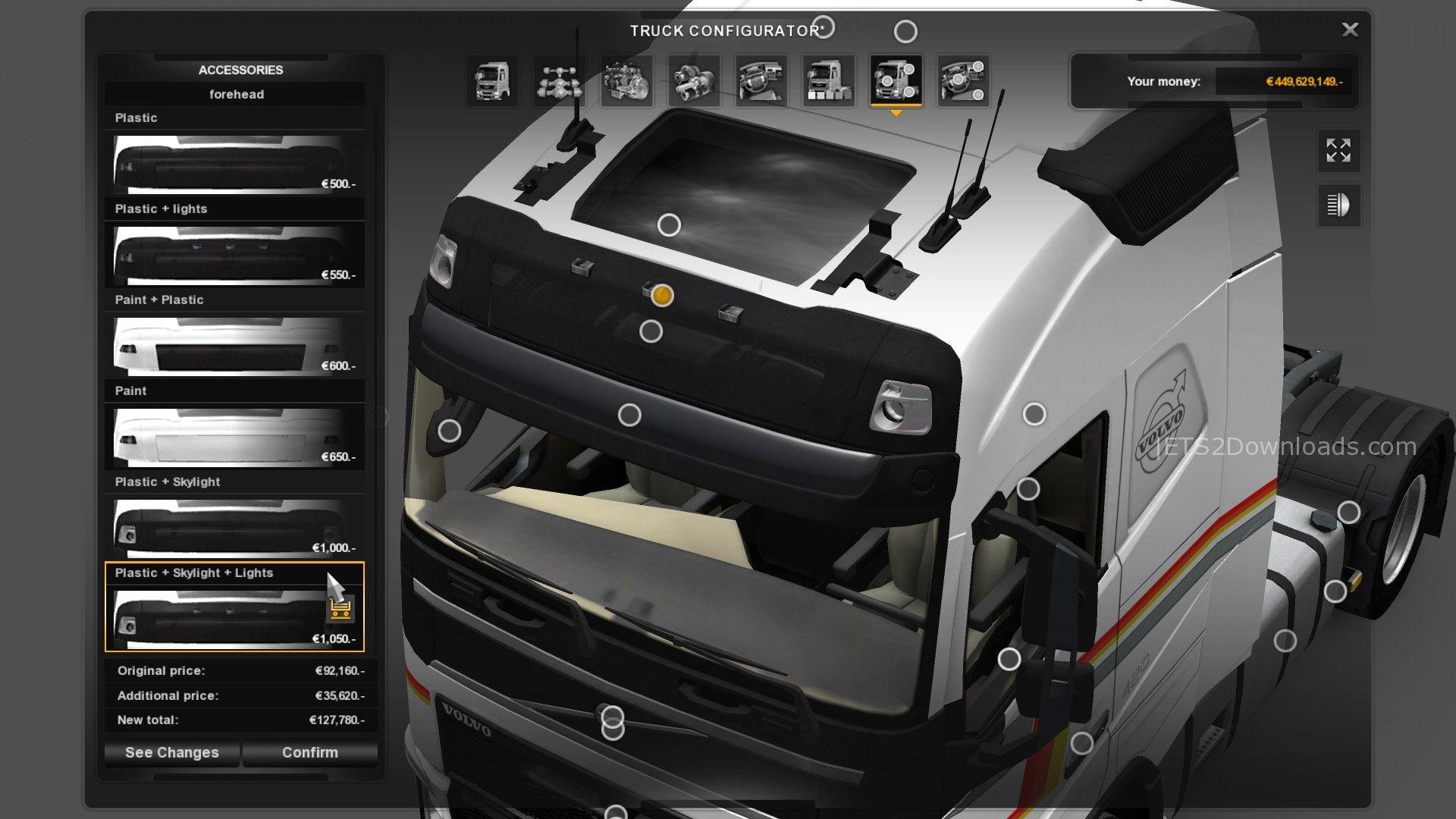The image size is (1456, 819).
Task: Open the paint job category icon
Action: point(828,80)
